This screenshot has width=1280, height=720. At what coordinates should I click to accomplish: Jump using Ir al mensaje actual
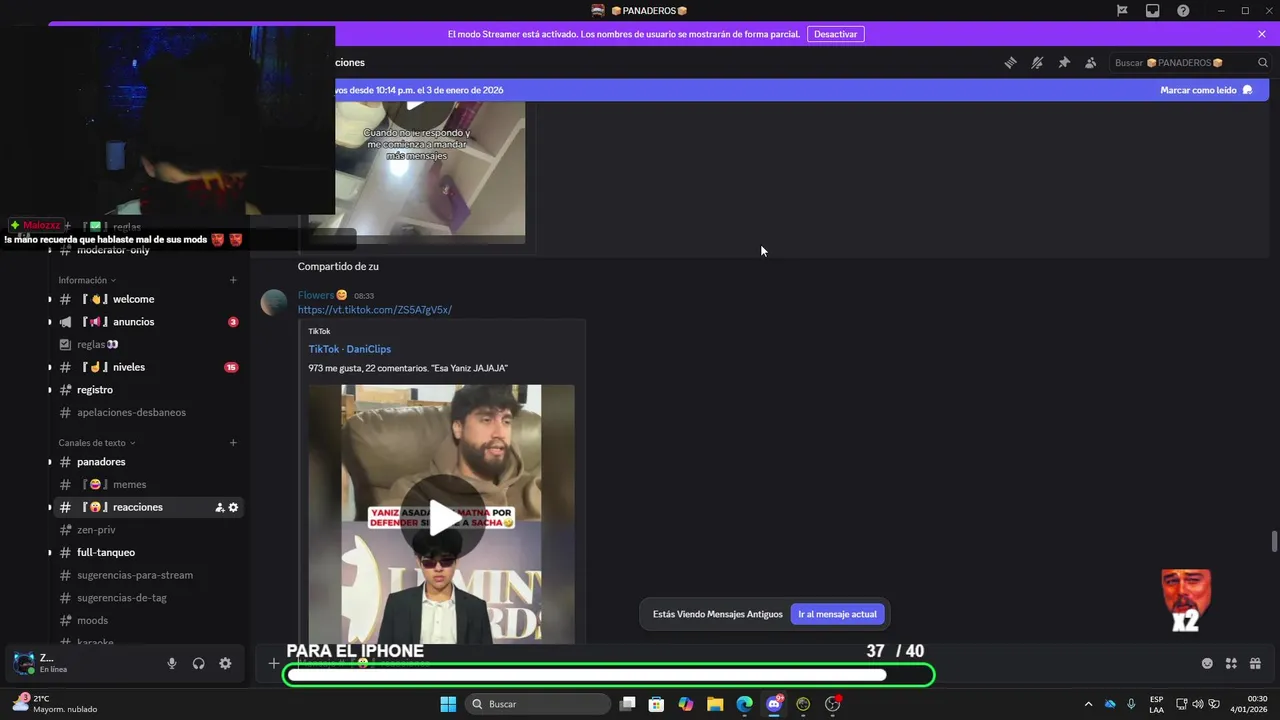click(837, 614)
